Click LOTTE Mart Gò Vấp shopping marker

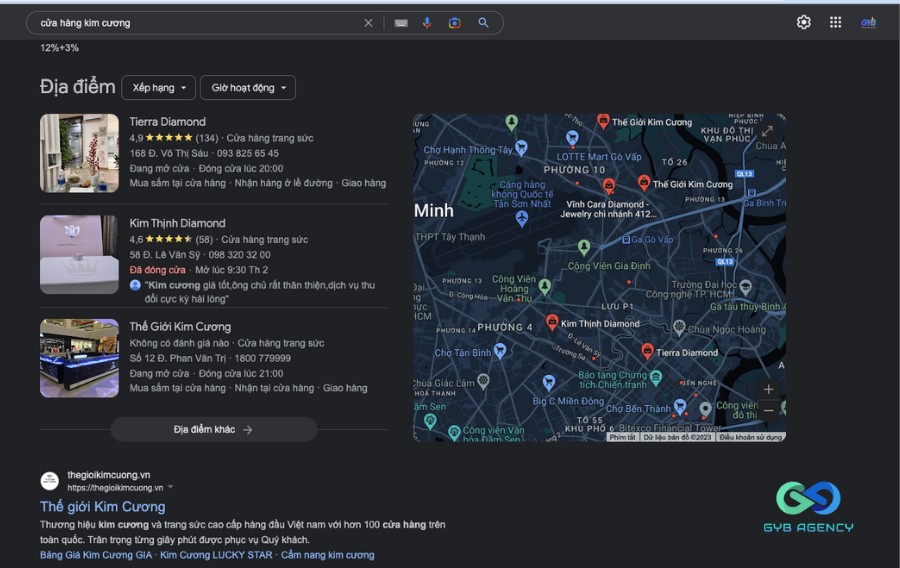(x=572, y=138)
